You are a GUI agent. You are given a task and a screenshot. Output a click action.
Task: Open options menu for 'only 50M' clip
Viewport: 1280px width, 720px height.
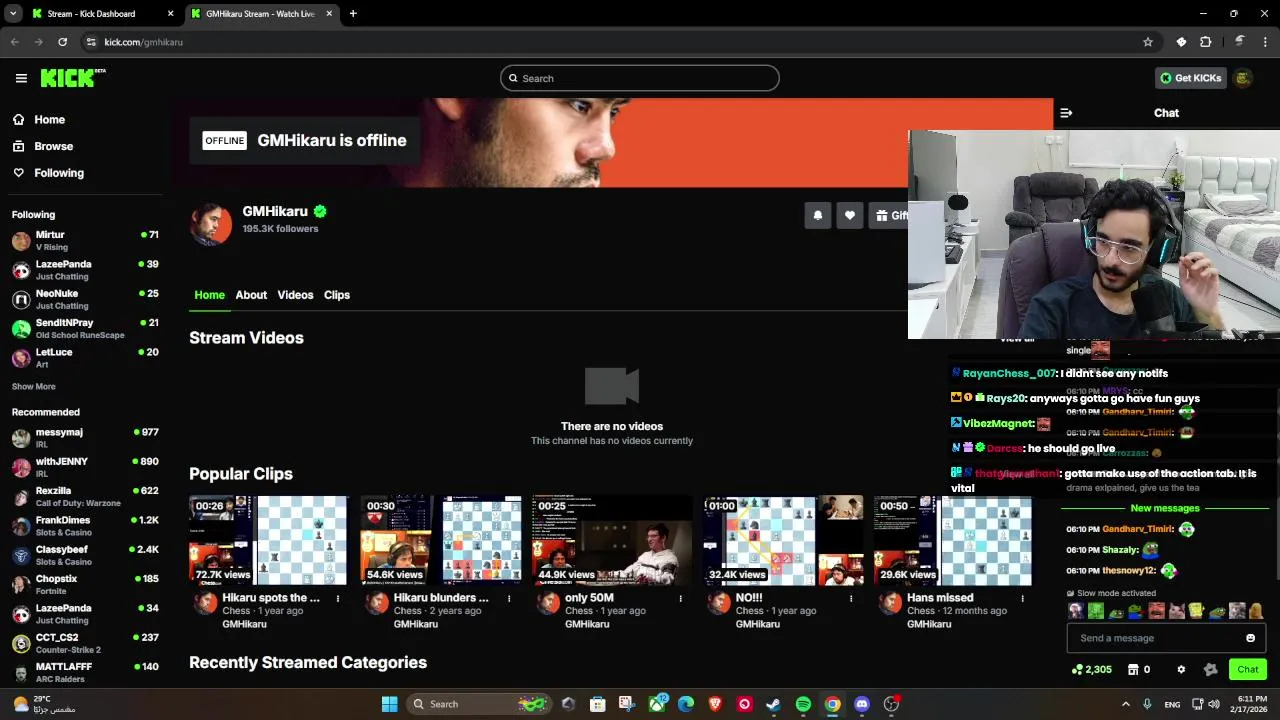680,598
